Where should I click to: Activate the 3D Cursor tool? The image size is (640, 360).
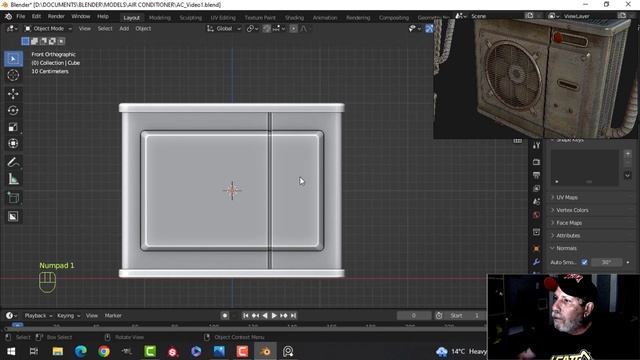point(13,75)
